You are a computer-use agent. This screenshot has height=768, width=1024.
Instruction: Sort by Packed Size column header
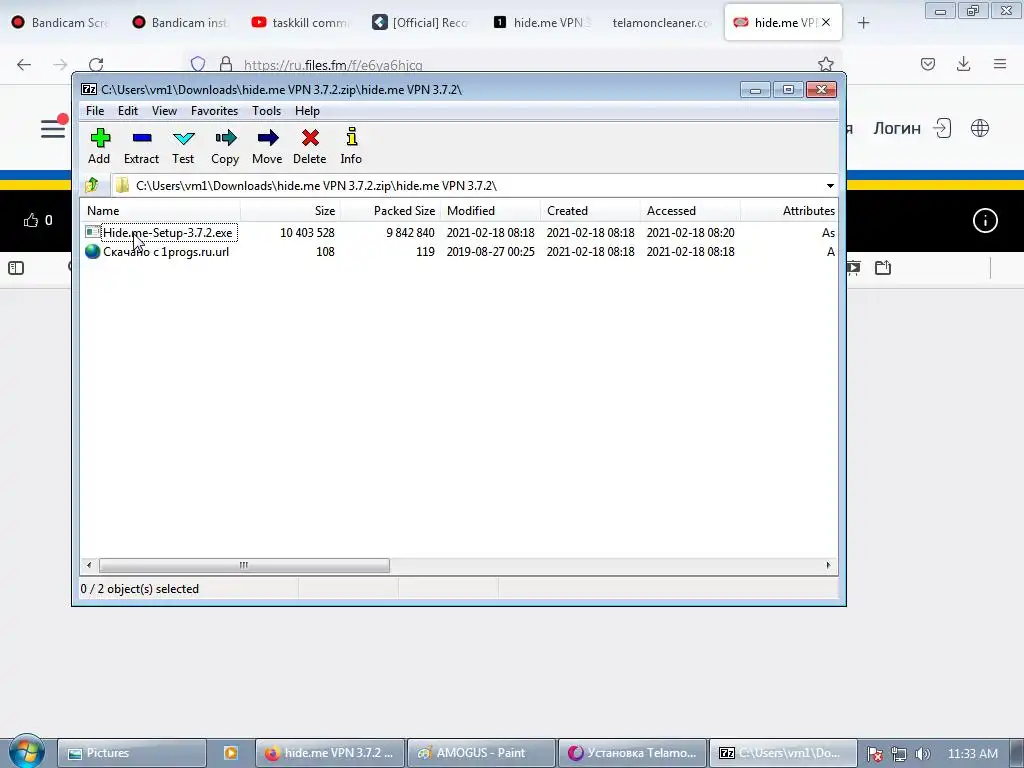[x=391, y=211]
